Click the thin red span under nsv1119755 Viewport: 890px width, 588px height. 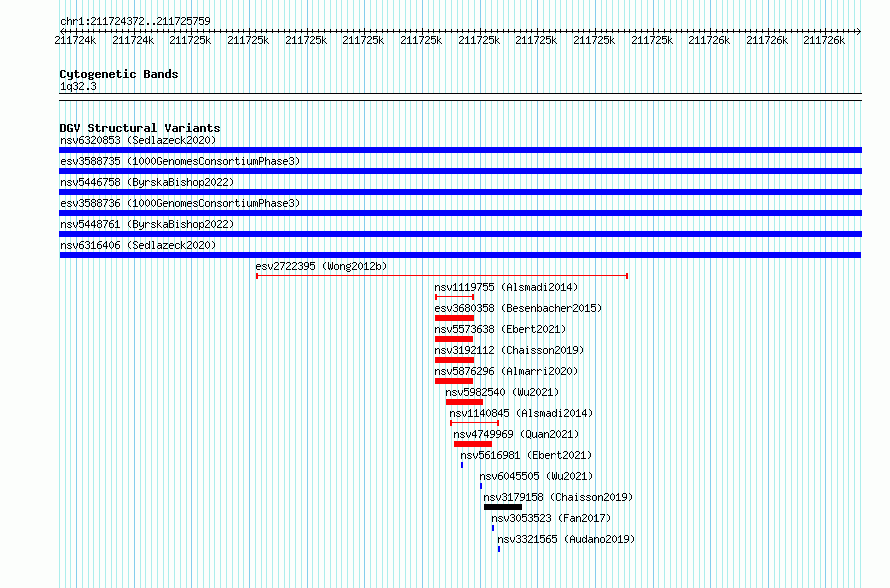coord(454,297)
